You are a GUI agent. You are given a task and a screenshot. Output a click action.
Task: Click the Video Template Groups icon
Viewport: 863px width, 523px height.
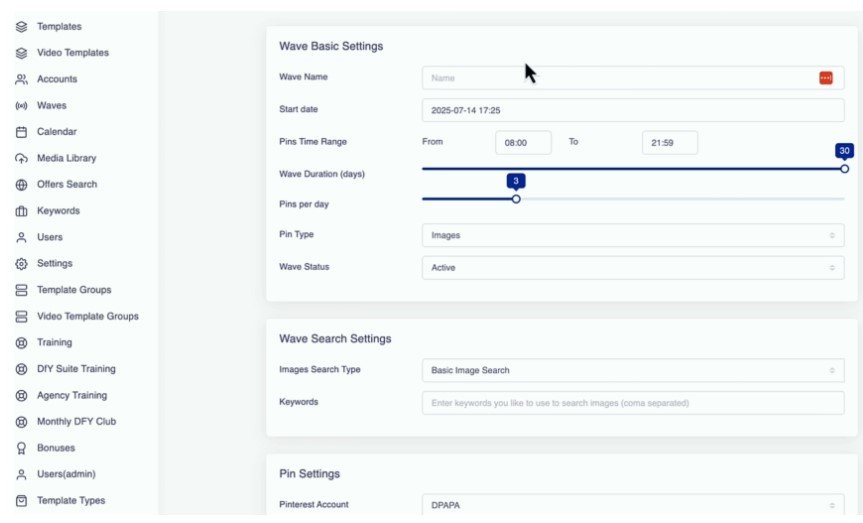click(21, 317)
